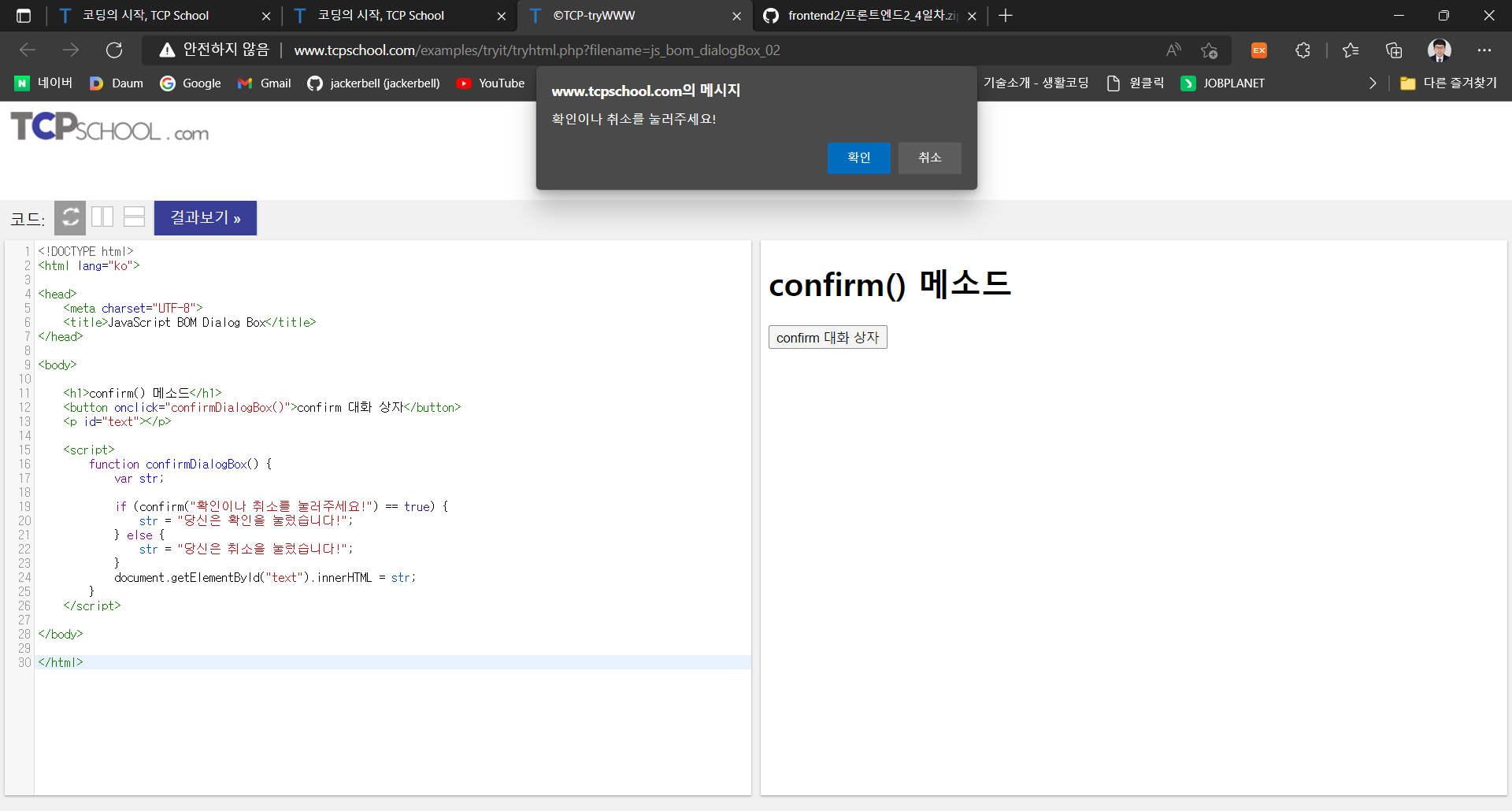Image resolution: width=1512 pixels, height=811 pixels.
Task: Restore down the browser window
Action: (1443, 16)
